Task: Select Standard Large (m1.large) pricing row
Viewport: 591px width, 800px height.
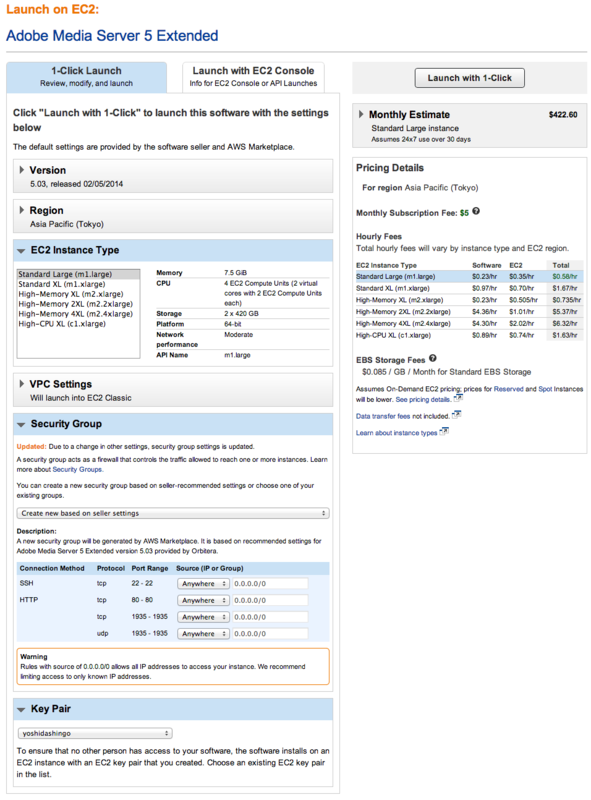Action: 469,277
